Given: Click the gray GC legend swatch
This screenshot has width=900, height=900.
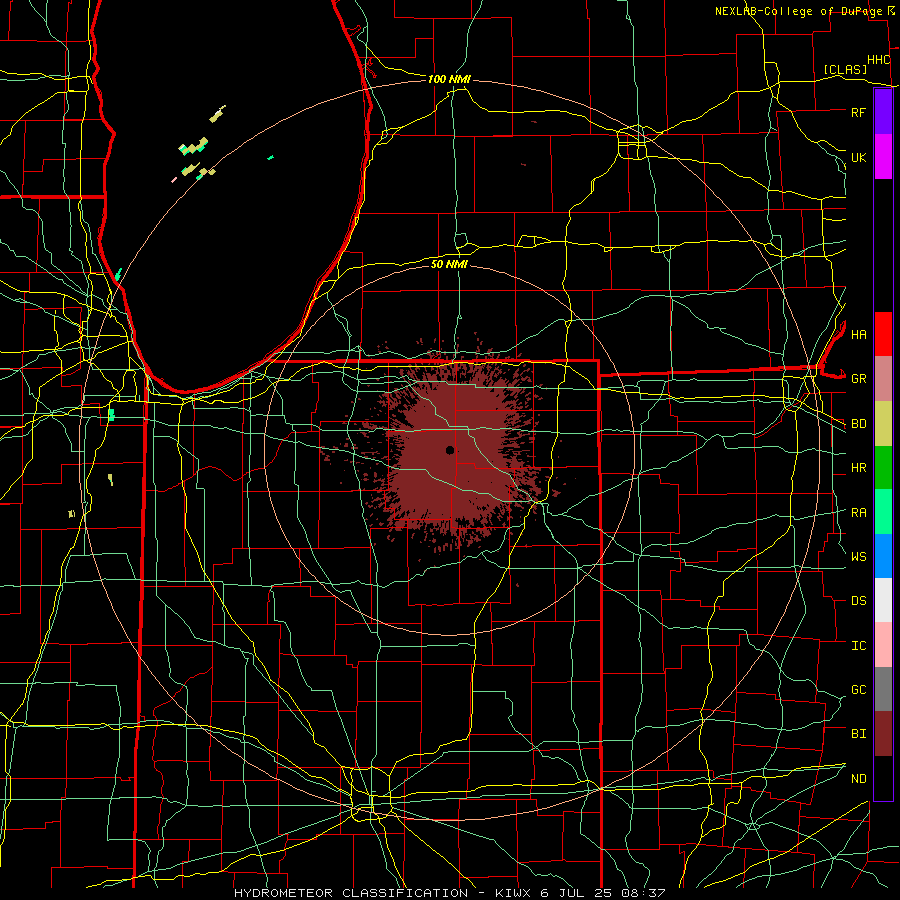Looking at the screenshot, I should [x=883, y=689].
